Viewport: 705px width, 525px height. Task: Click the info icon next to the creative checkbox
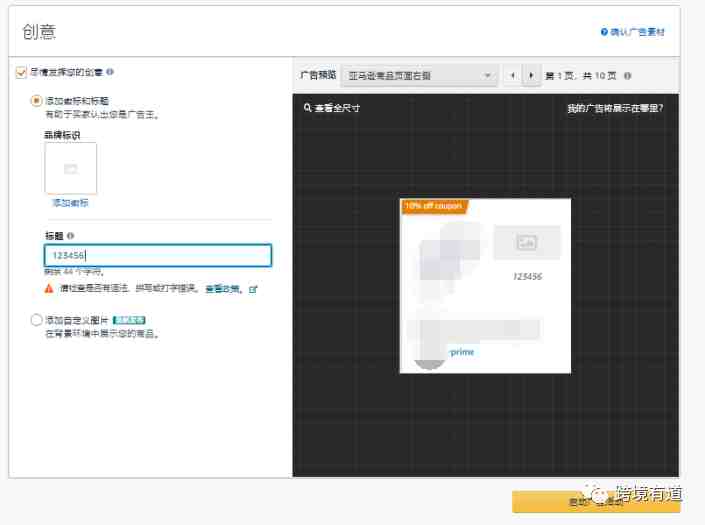click(110, 72)
